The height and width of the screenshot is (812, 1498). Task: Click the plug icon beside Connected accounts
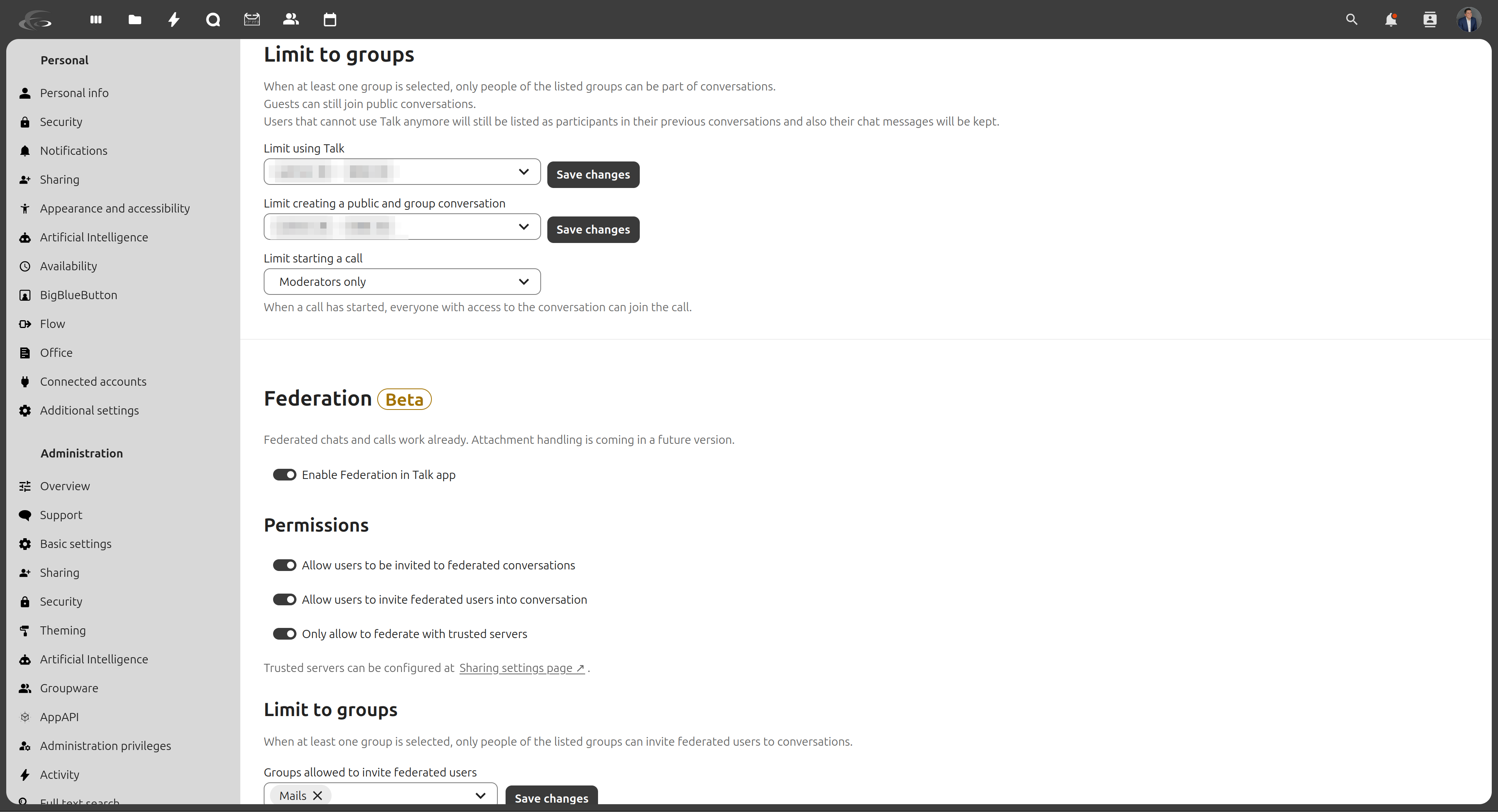click(x=25, y=382)
